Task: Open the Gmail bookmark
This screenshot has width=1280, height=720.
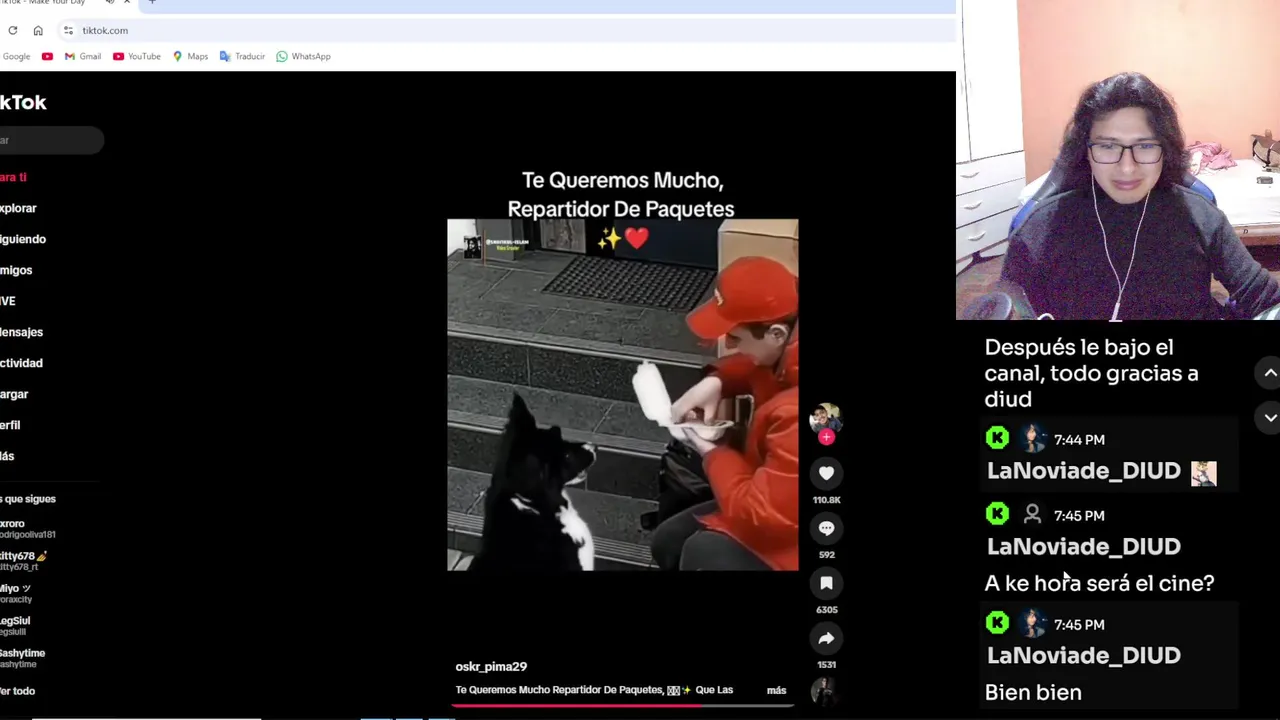Action: point(83,56)
